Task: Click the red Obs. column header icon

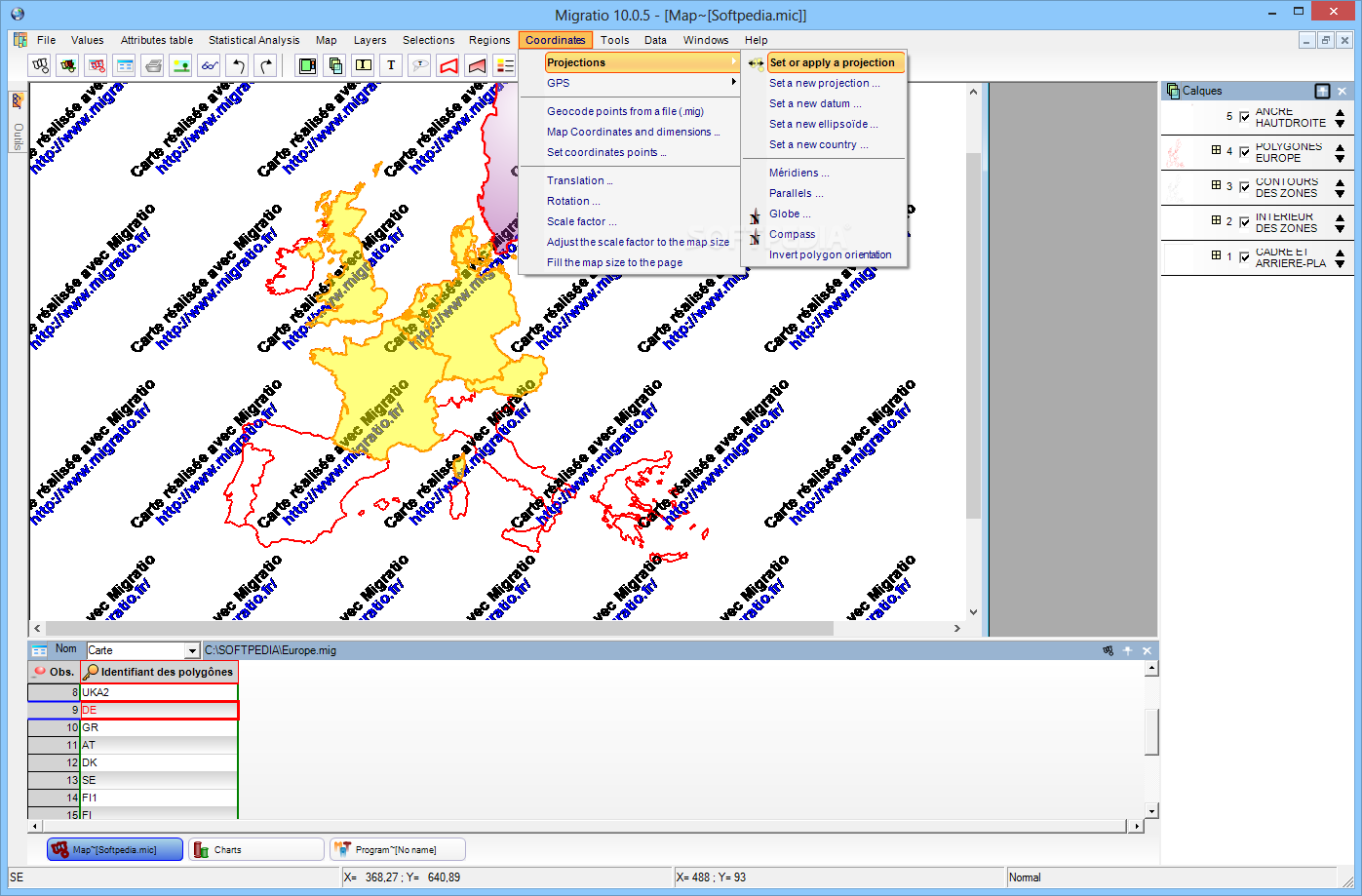Action: 40,672
